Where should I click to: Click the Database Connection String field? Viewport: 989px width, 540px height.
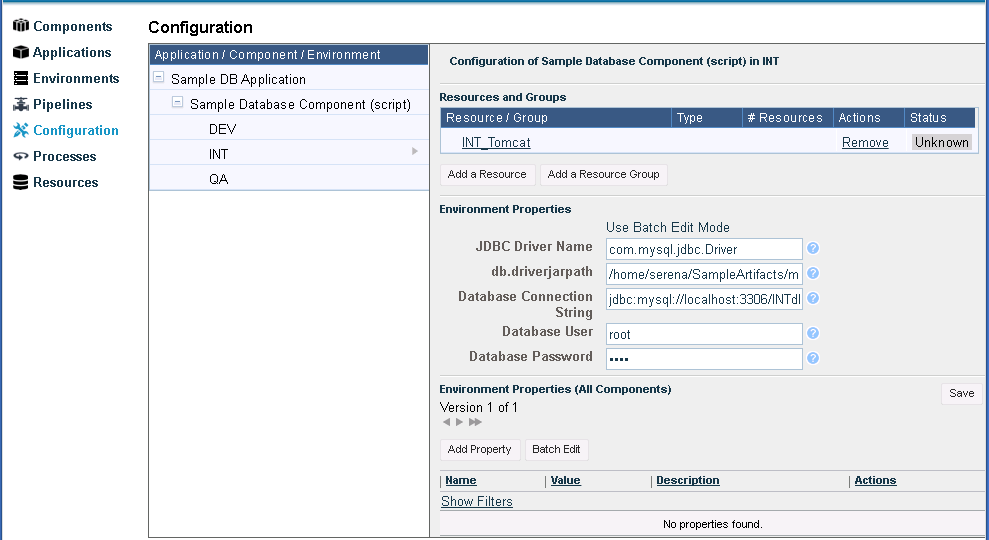pyautogui.click(x=704, y=299)
